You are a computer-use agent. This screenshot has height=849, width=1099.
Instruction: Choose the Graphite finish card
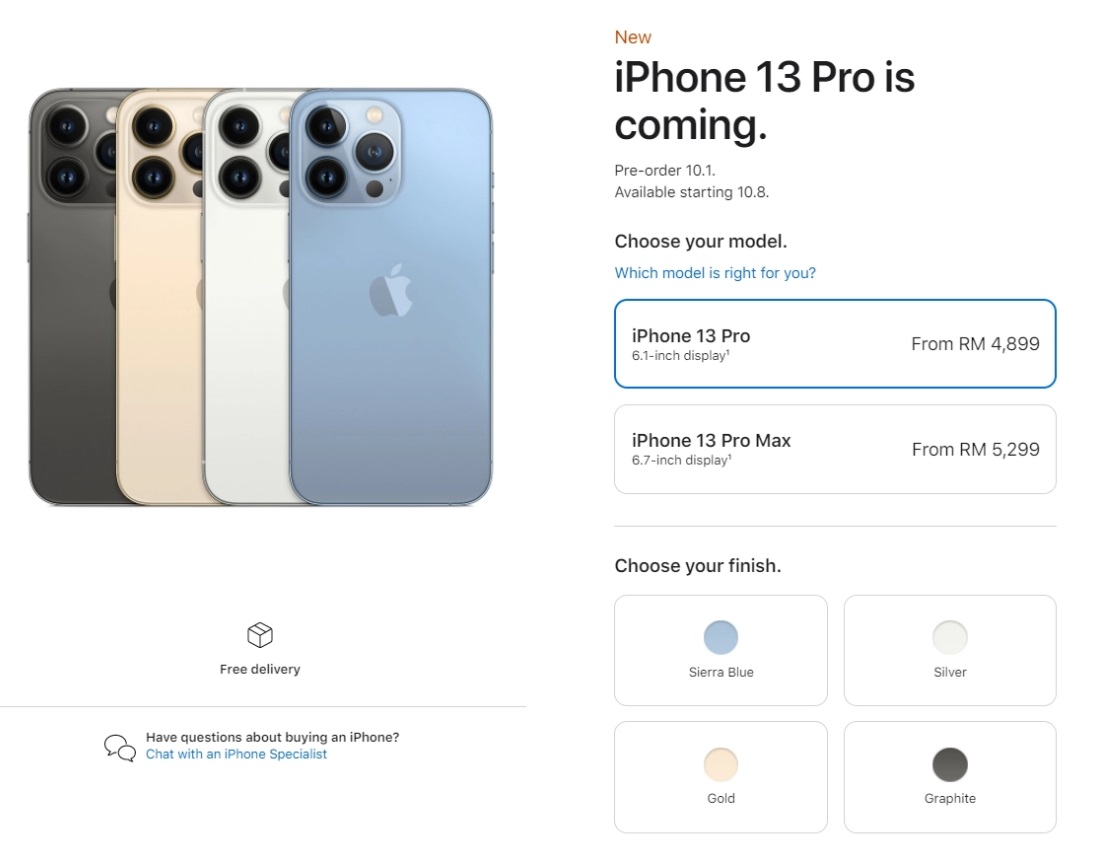pyautogui.click(x=950, y=777)
